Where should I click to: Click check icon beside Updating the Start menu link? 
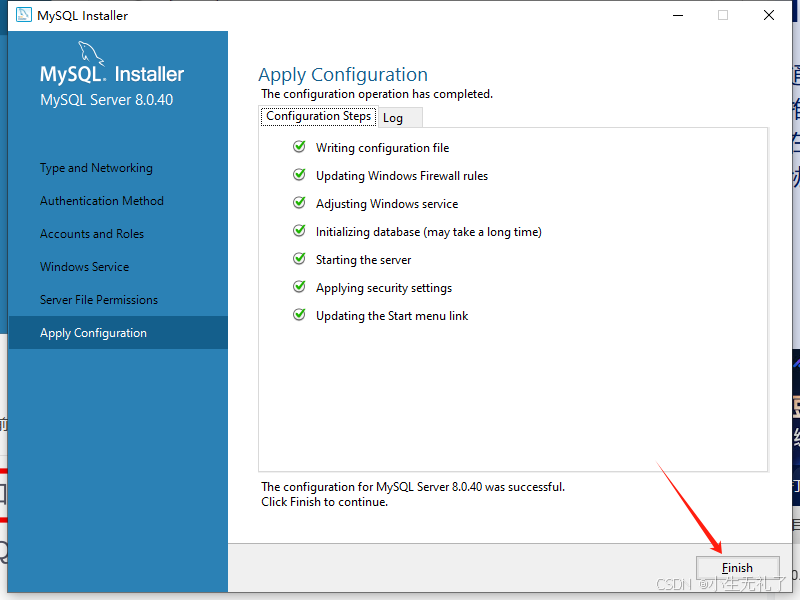click(x=299, y=315)
